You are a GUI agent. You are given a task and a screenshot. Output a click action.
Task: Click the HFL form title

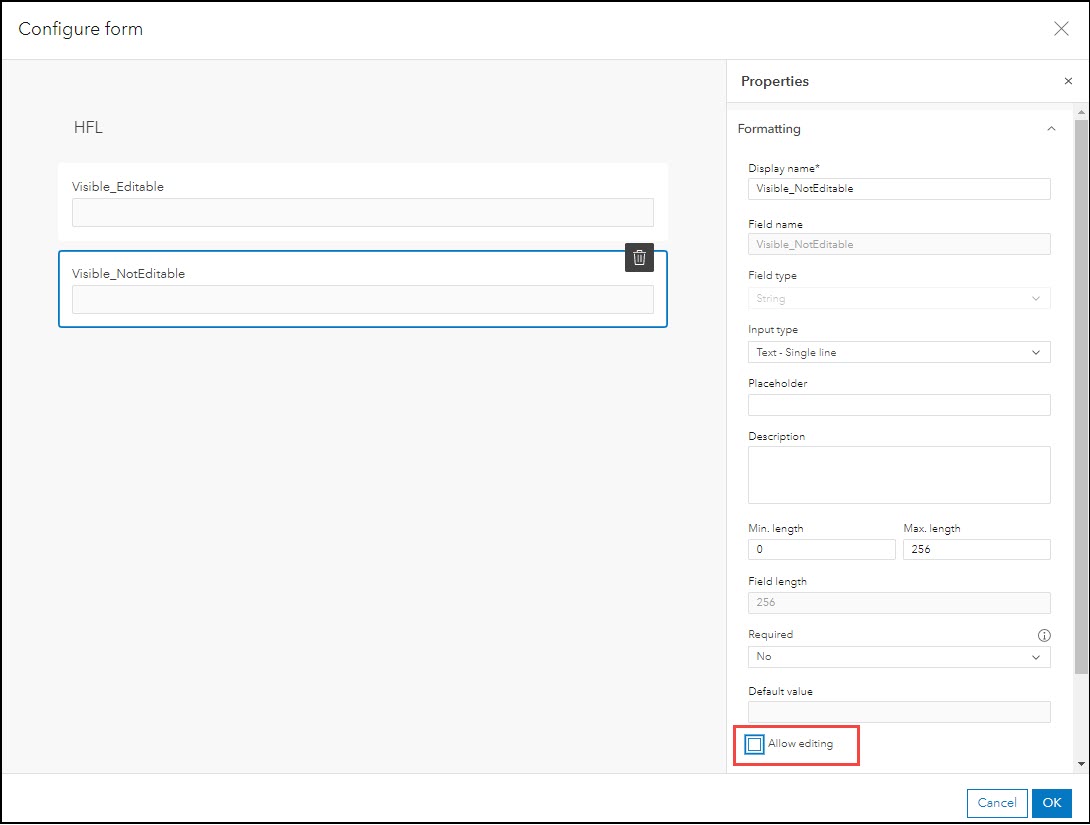(x=88, y=128)
